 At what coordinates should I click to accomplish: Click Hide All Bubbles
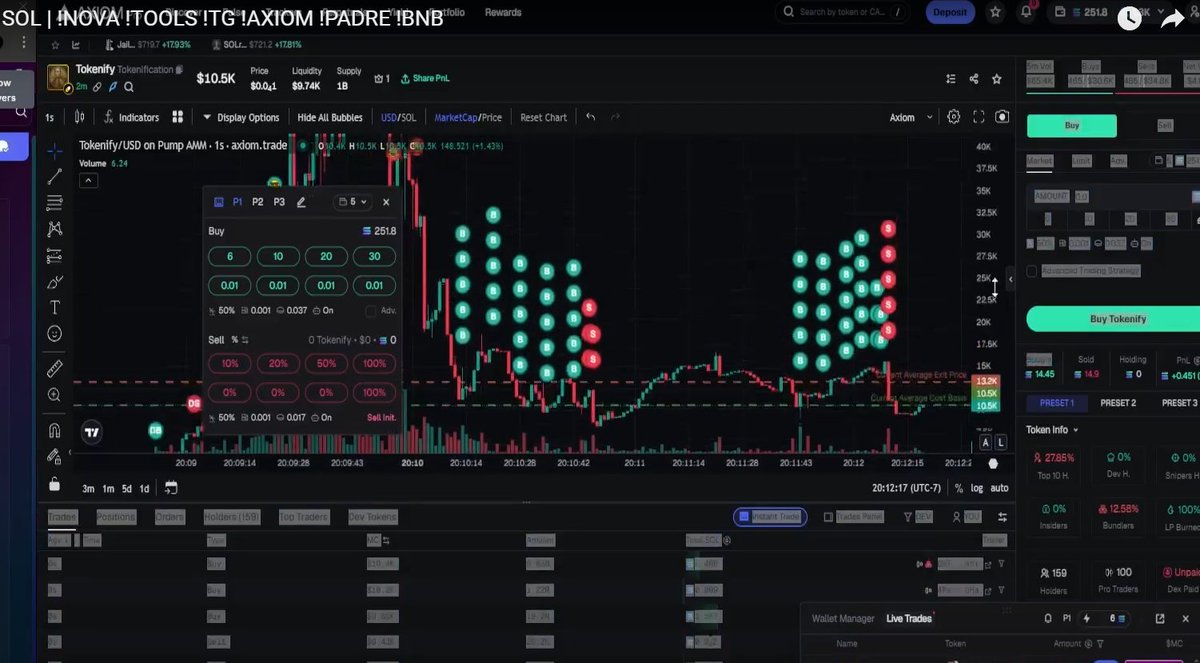coord(330,117)
